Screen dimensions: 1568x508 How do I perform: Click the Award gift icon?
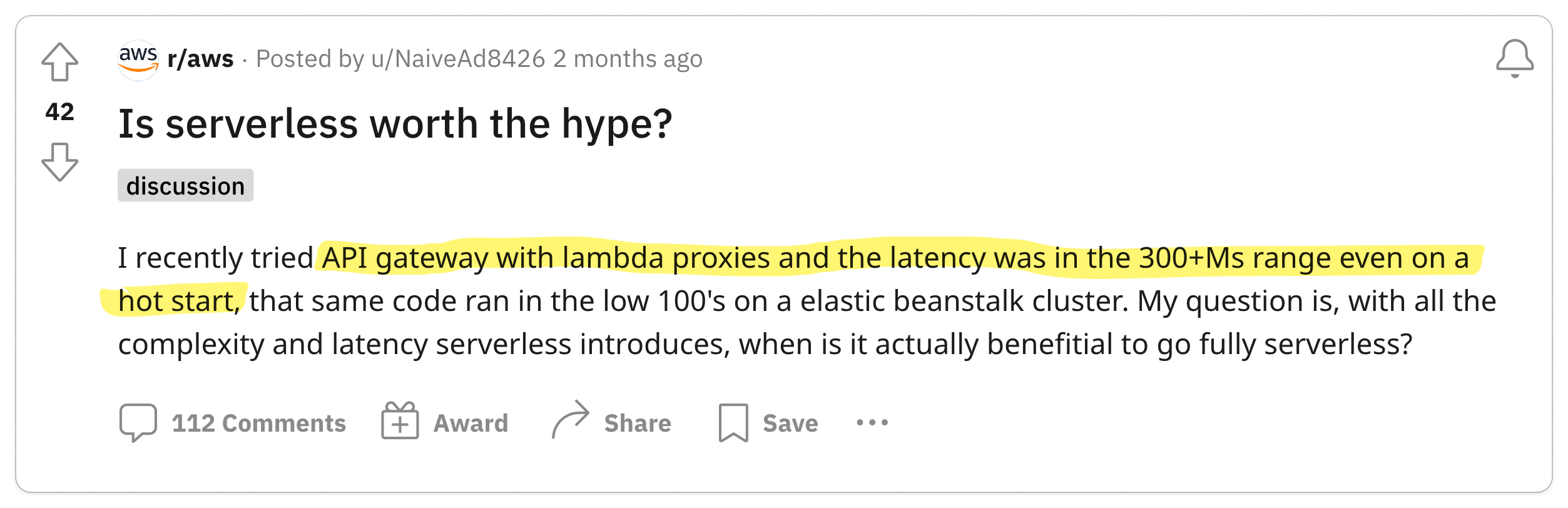pyautogui.click(x=400, y=420)
